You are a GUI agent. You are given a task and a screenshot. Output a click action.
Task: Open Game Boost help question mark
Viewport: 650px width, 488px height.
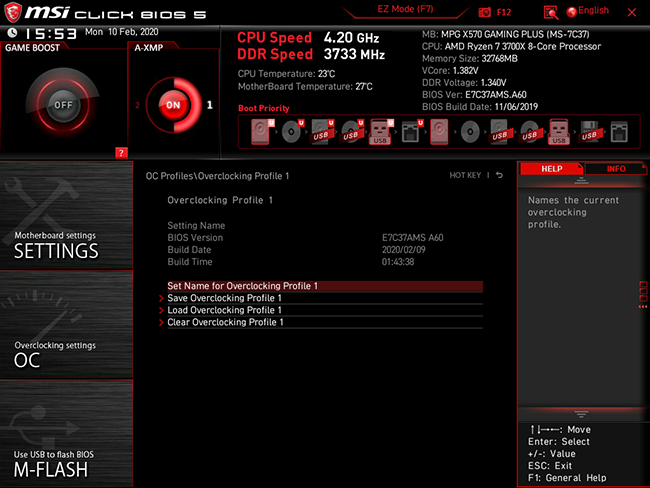121,153
